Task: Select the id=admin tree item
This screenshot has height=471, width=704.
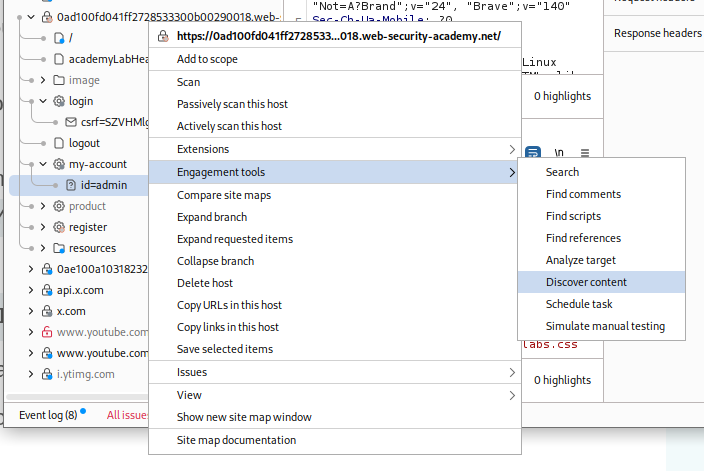Action: click(x=103, y=185)
